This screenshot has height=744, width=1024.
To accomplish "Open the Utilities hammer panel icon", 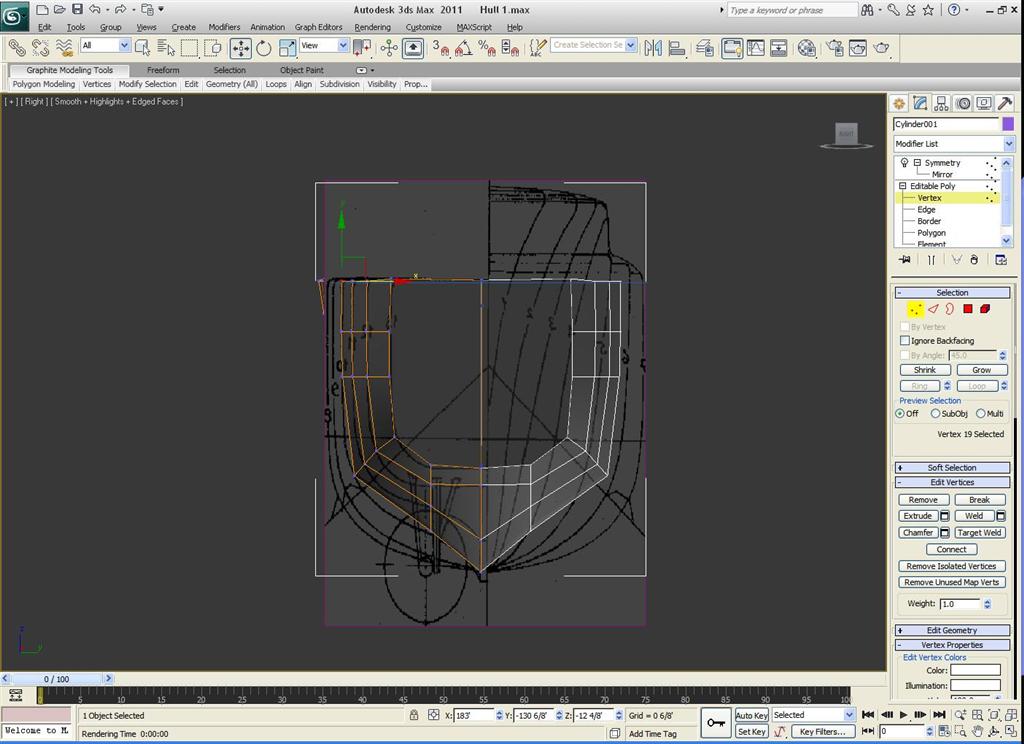I will point(1005,103).
